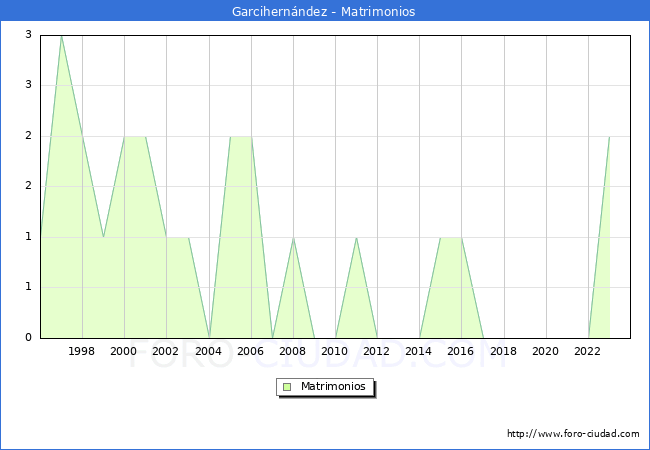Click the chart title Garcihernández - Matrimonios
Image resolution: width=650 pixels, height=450 pixels.
point(323,11)
